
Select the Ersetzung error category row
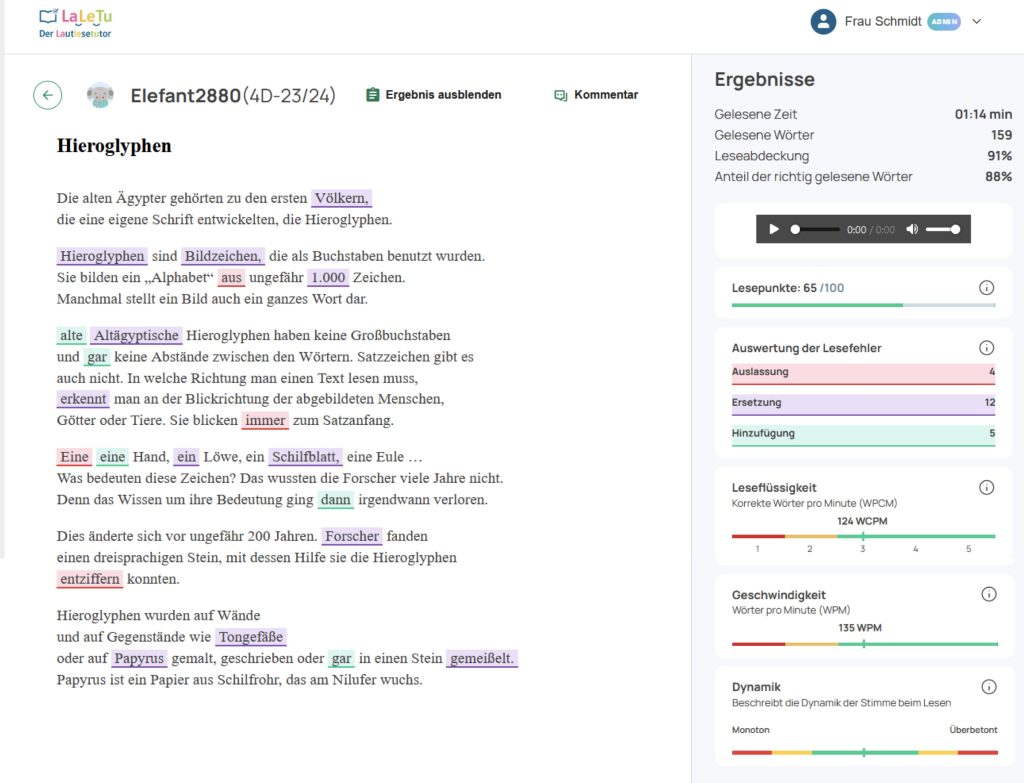click(863, 403)
